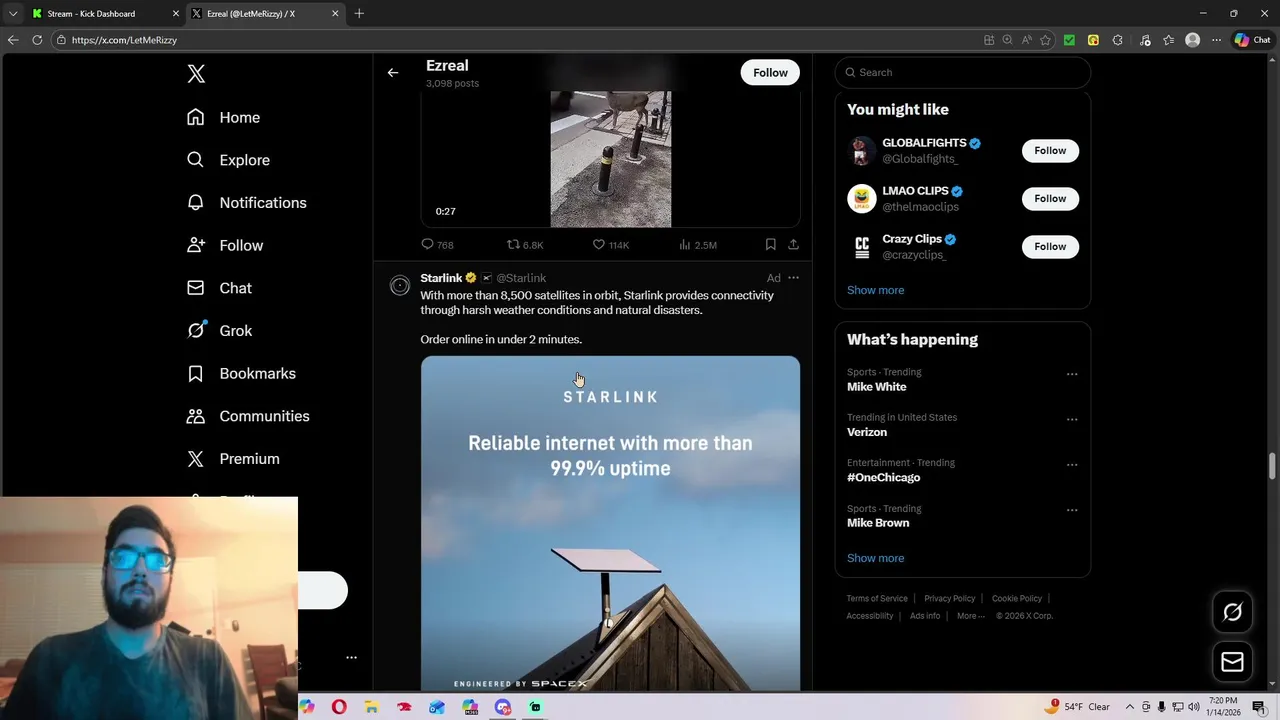The height and width of the screenshot is (720, 1280).
Task: Open the Terms of Service link
Action: 877,598
